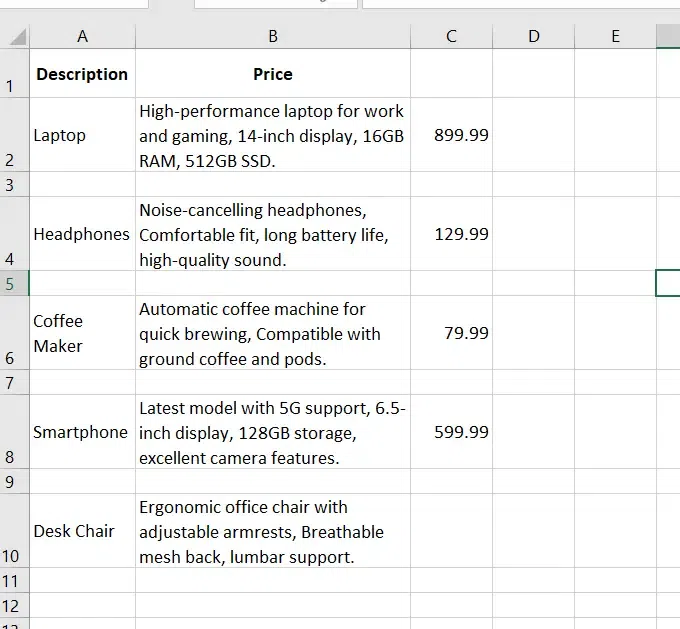This screenshot has height=629, width=680.
Task: Click the Description header cell
Action: click(82, 73)
